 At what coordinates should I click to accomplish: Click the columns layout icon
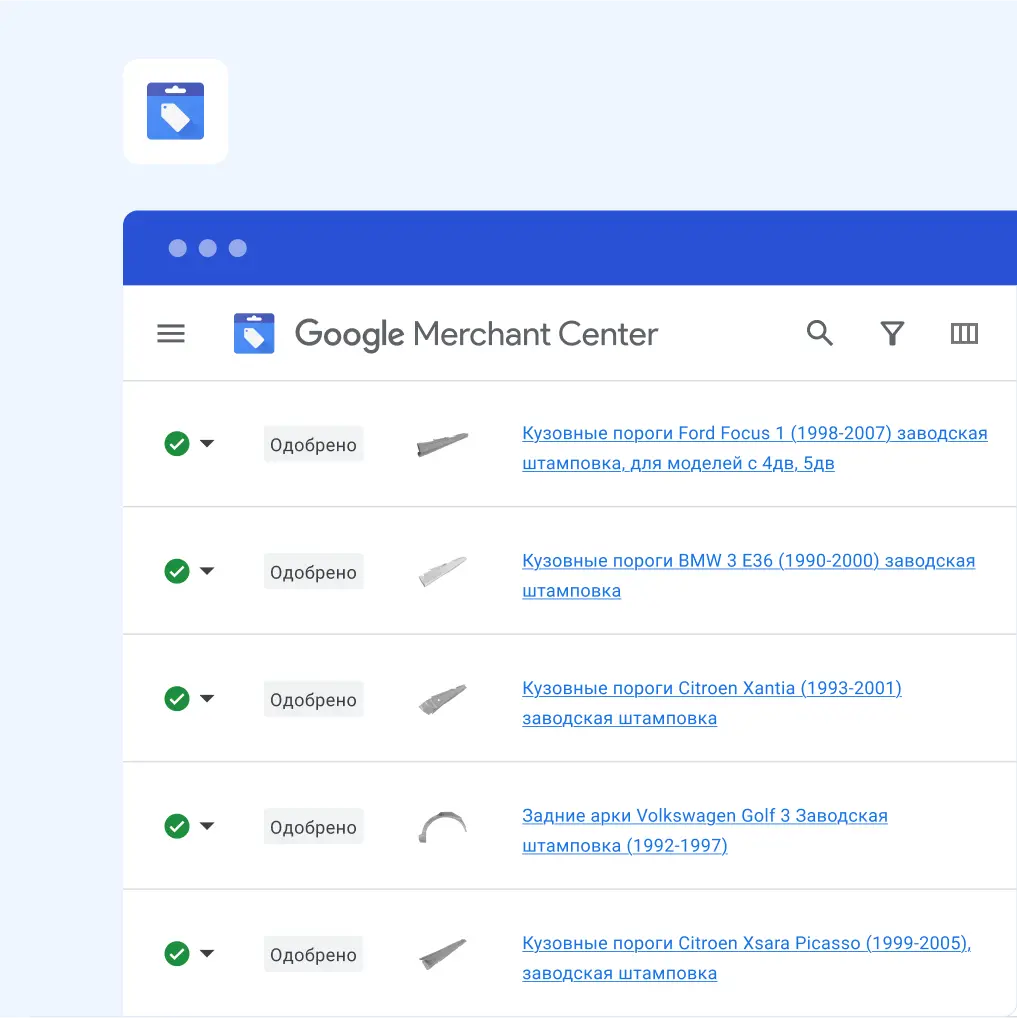click(964, 333)
